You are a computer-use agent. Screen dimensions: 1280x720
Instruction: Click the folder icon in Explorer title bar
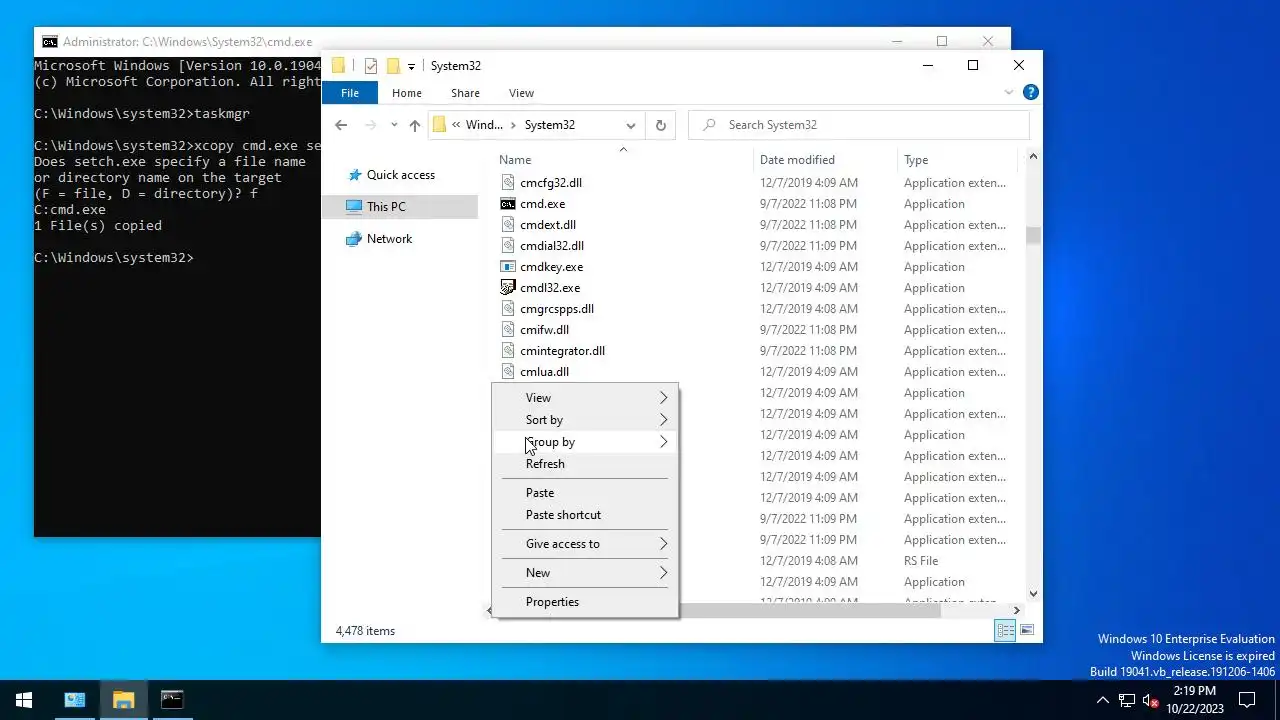click(x=338, y=66)
